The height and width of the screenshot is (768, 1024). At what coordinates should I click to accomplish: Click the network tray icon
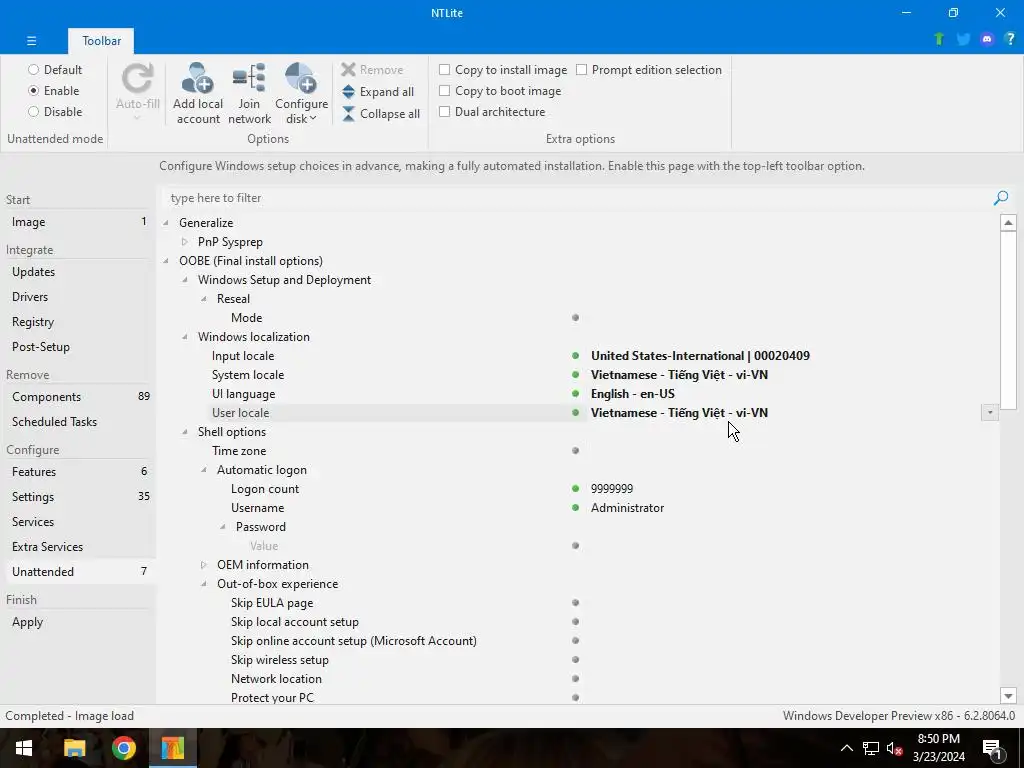pos(871,748)
